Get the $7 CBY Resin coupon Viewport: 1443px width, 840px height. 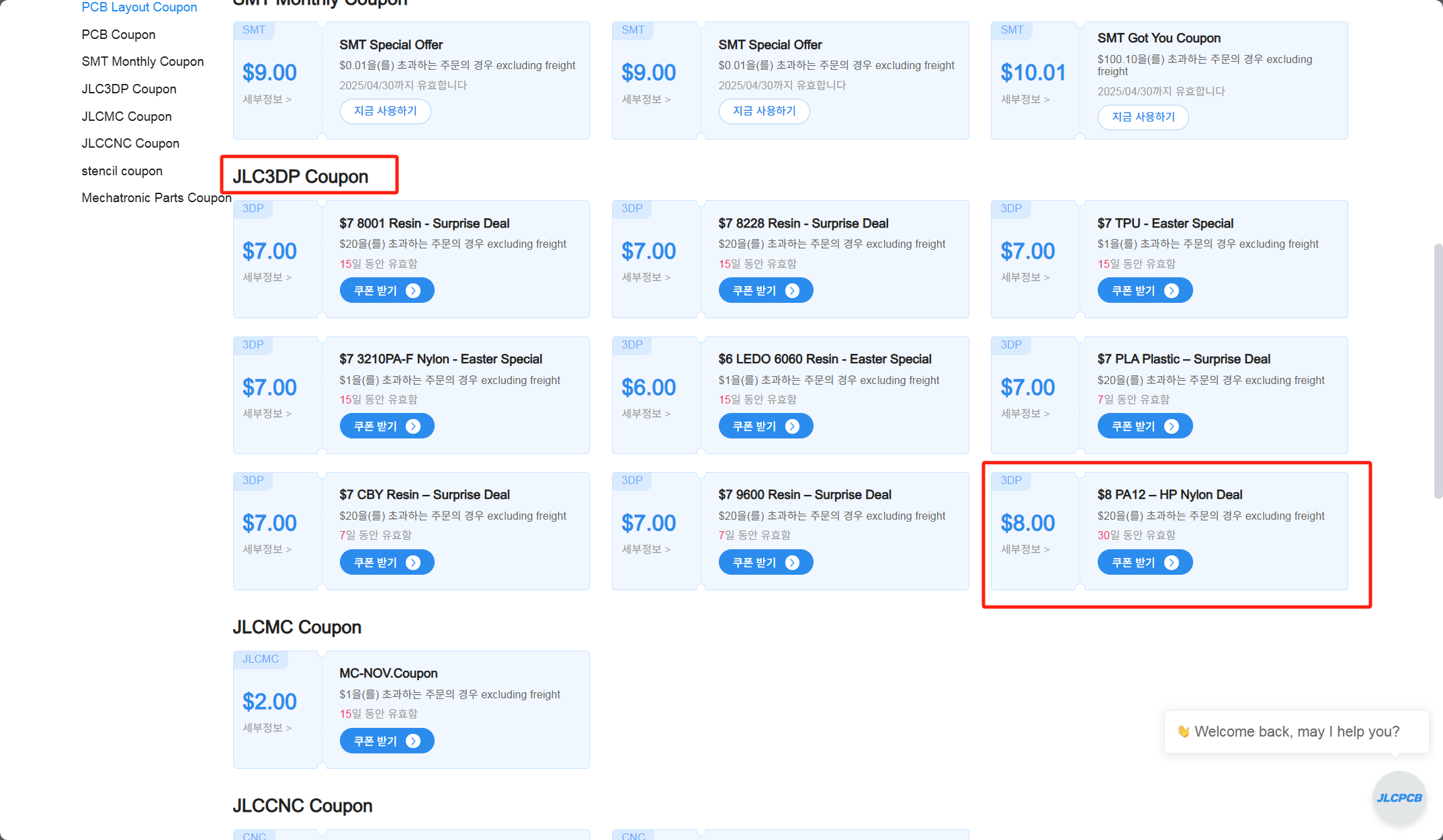[x=387, y=563]
